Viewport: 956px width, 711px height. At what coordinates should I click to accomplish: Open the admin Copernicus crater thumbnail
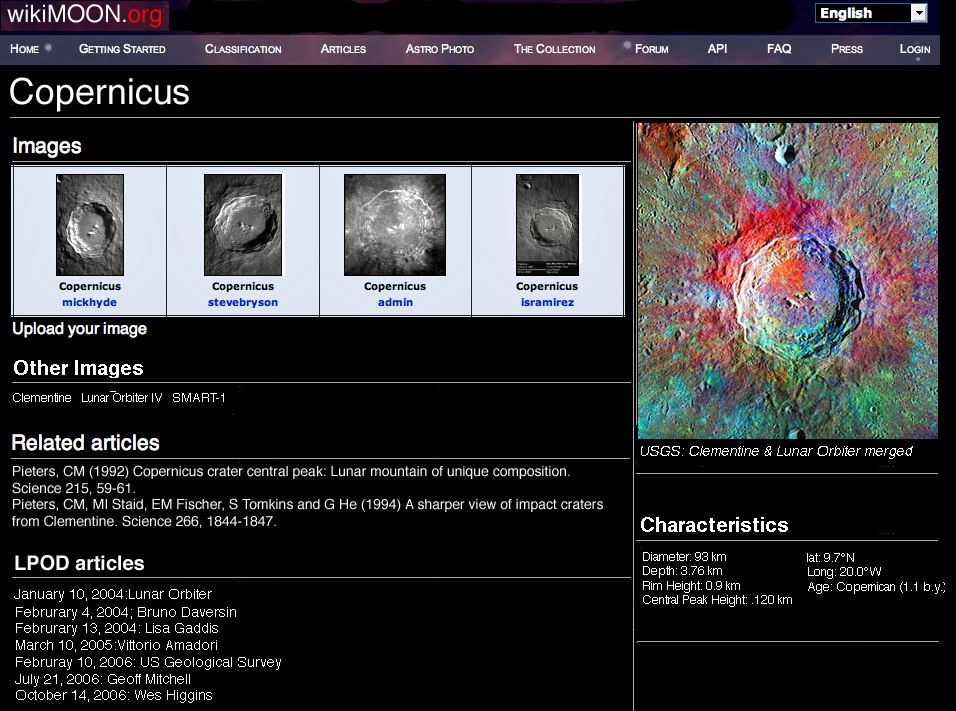395,225
